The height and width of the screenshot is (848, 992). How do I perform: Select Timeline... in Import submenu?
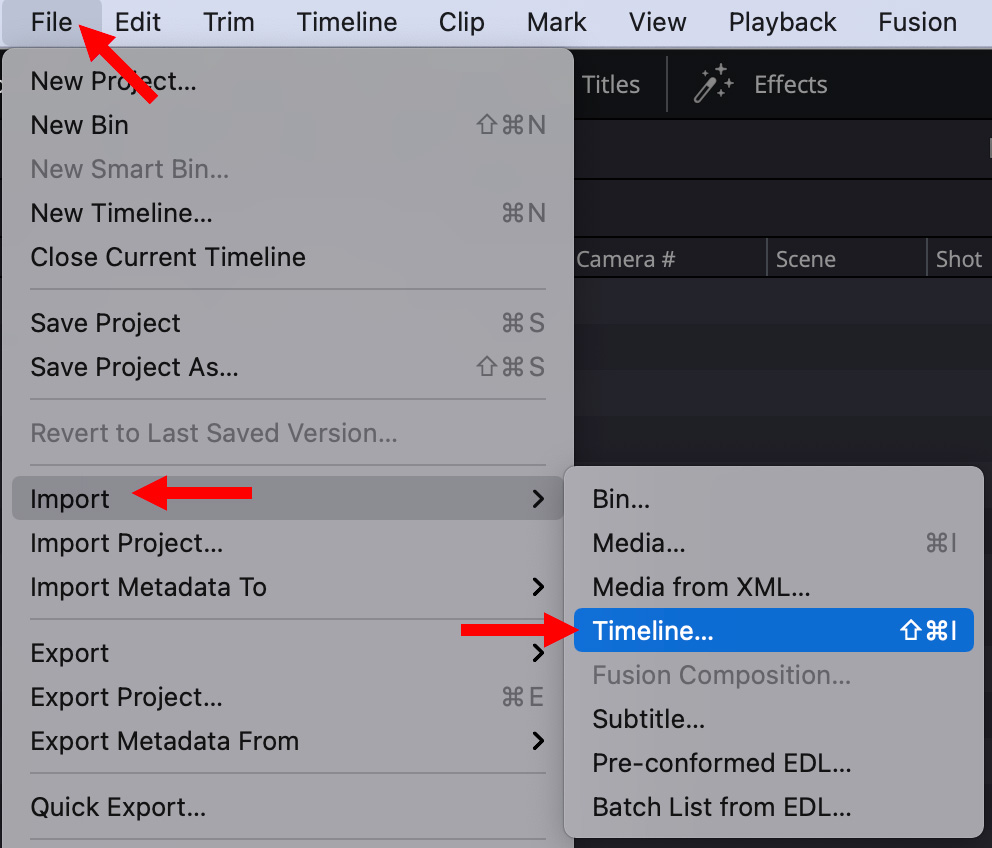pos(773,630)
